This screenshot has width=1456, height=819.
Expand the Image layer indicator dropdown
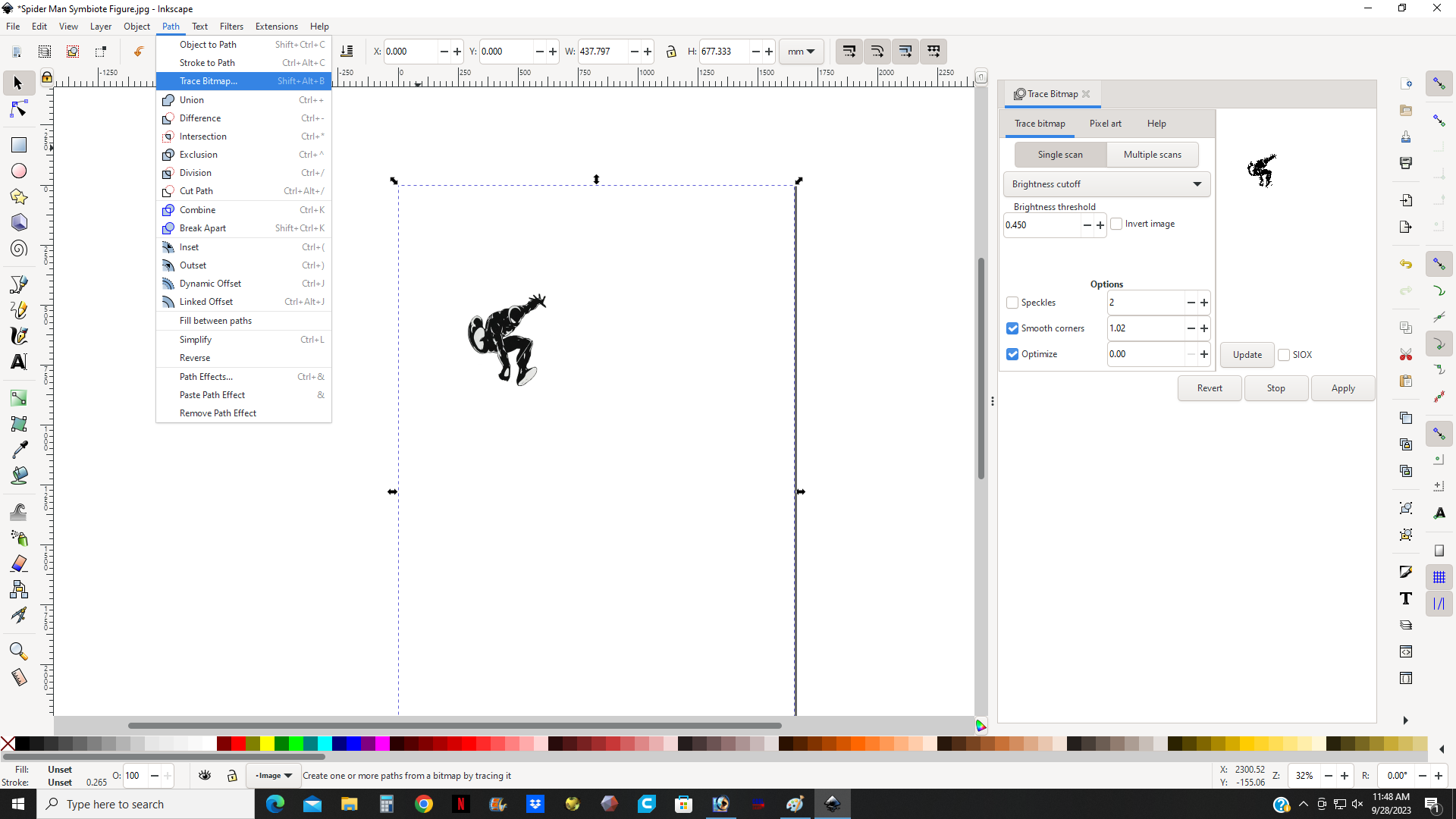(274, 776)
